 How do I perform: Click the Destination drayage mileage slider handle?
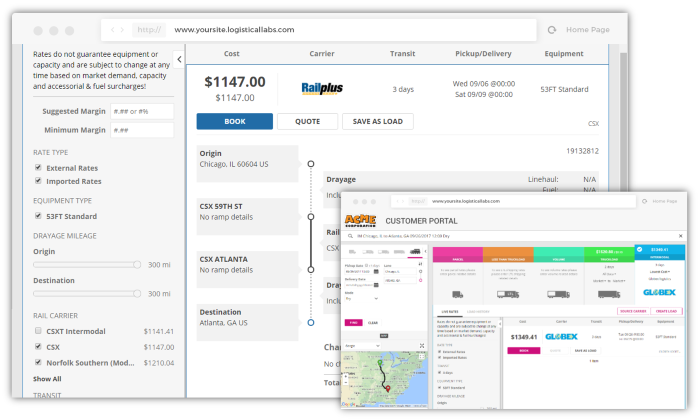(x=137, y=294)
